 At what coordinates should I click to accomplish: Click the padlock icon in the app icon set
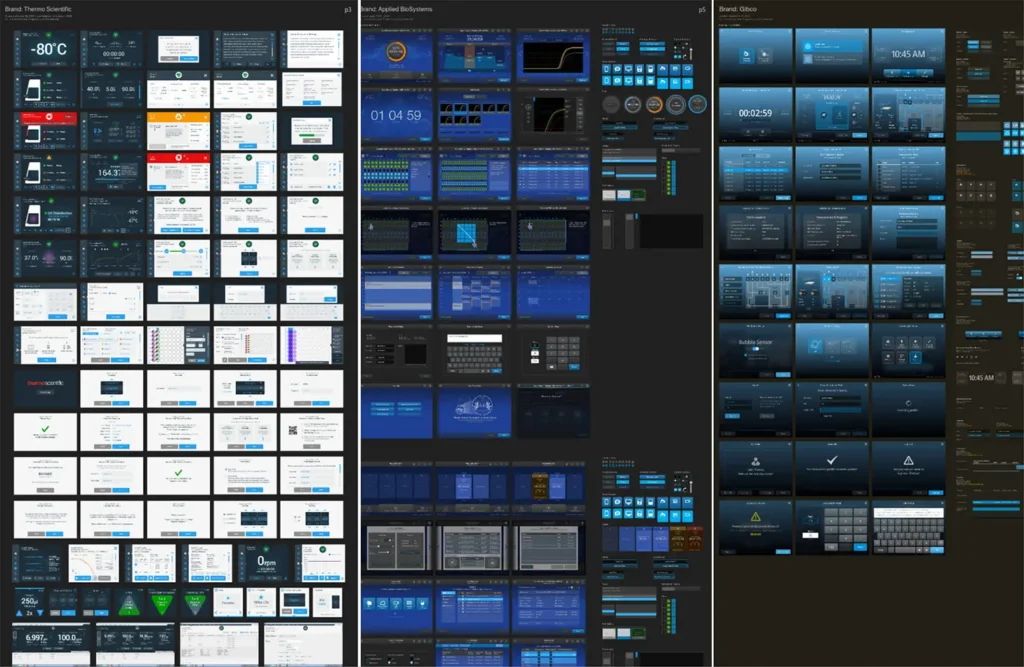point(639,68)
